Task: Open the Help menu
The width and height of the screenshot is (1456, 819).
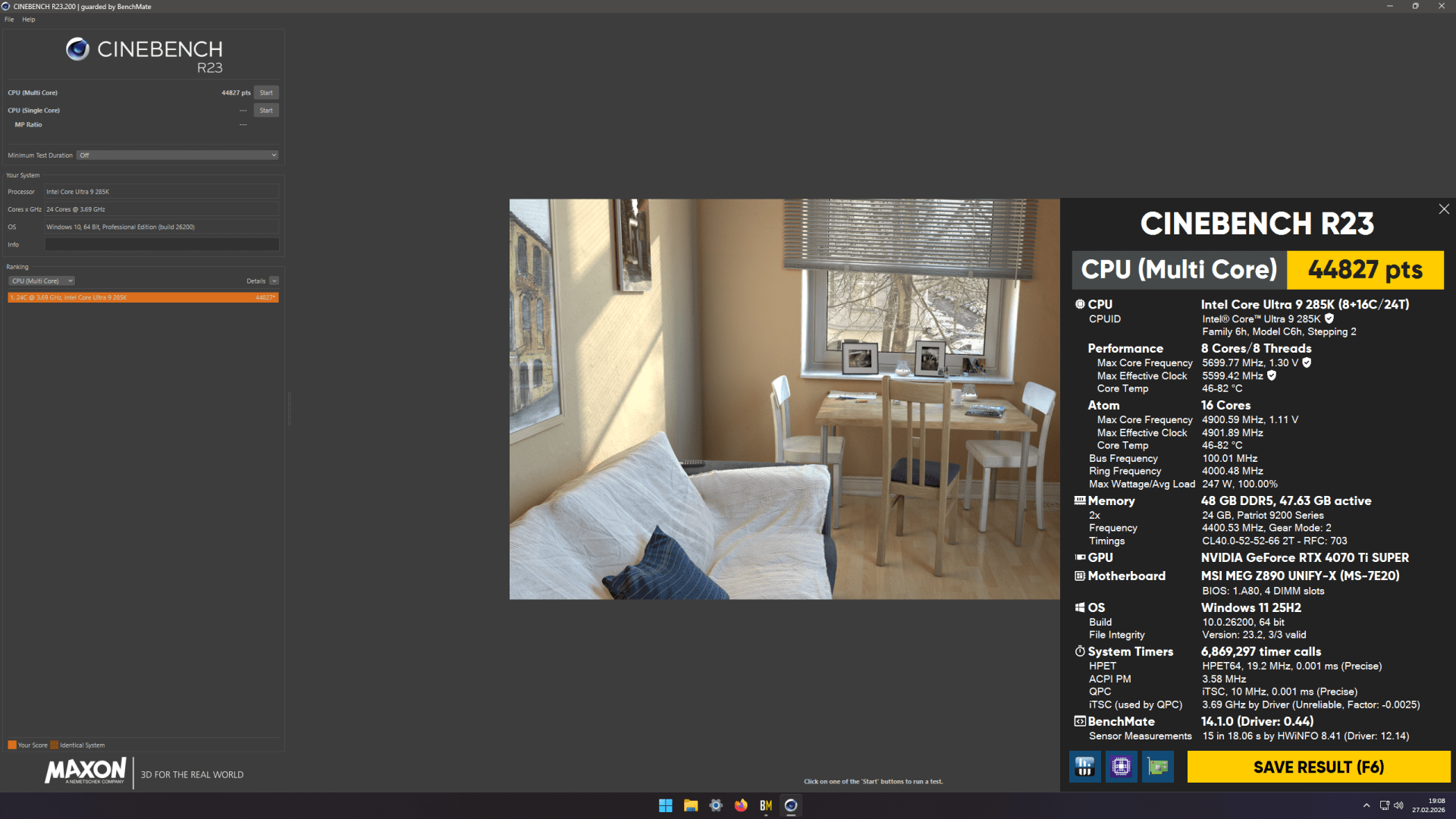Action: pyautogui.click(x=29, y=19)
